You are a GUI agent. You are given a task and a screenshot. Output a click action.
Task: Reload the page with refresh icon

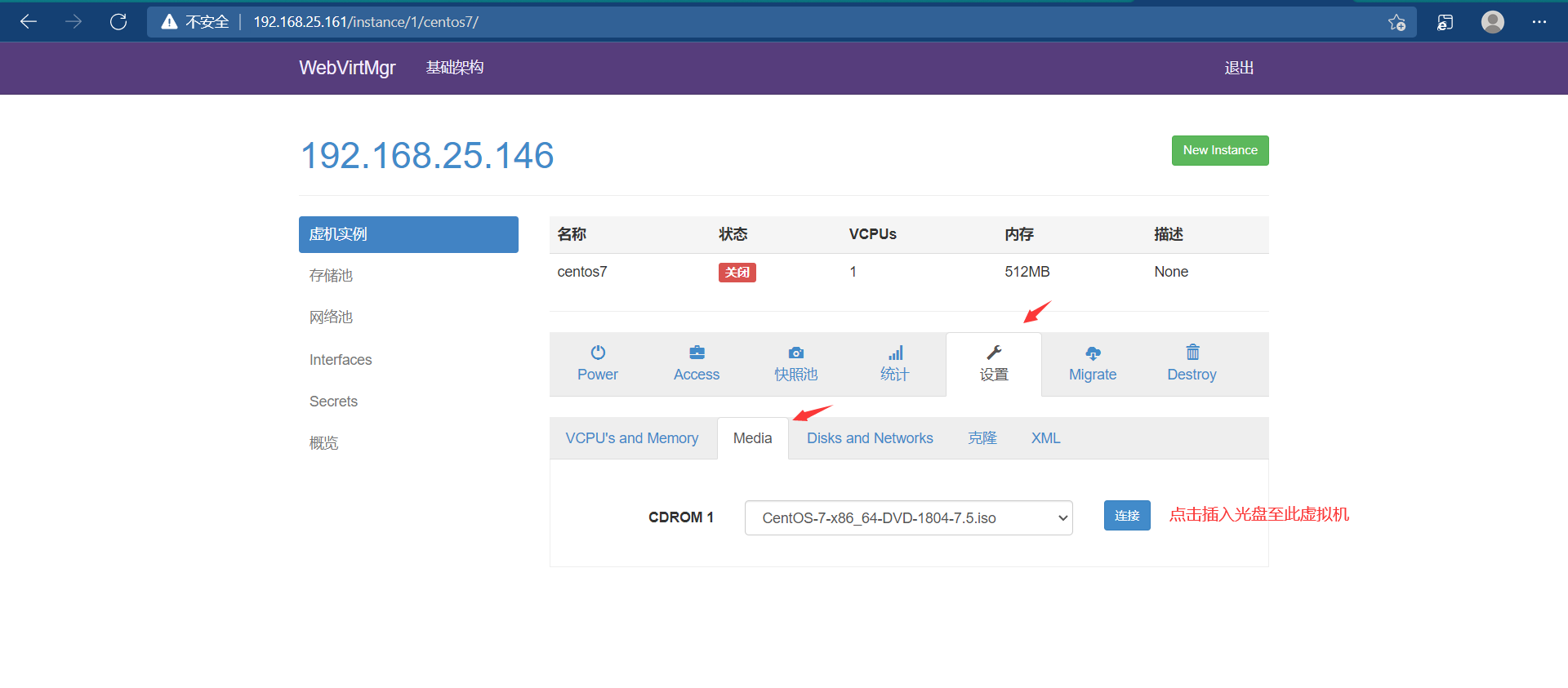118,22
